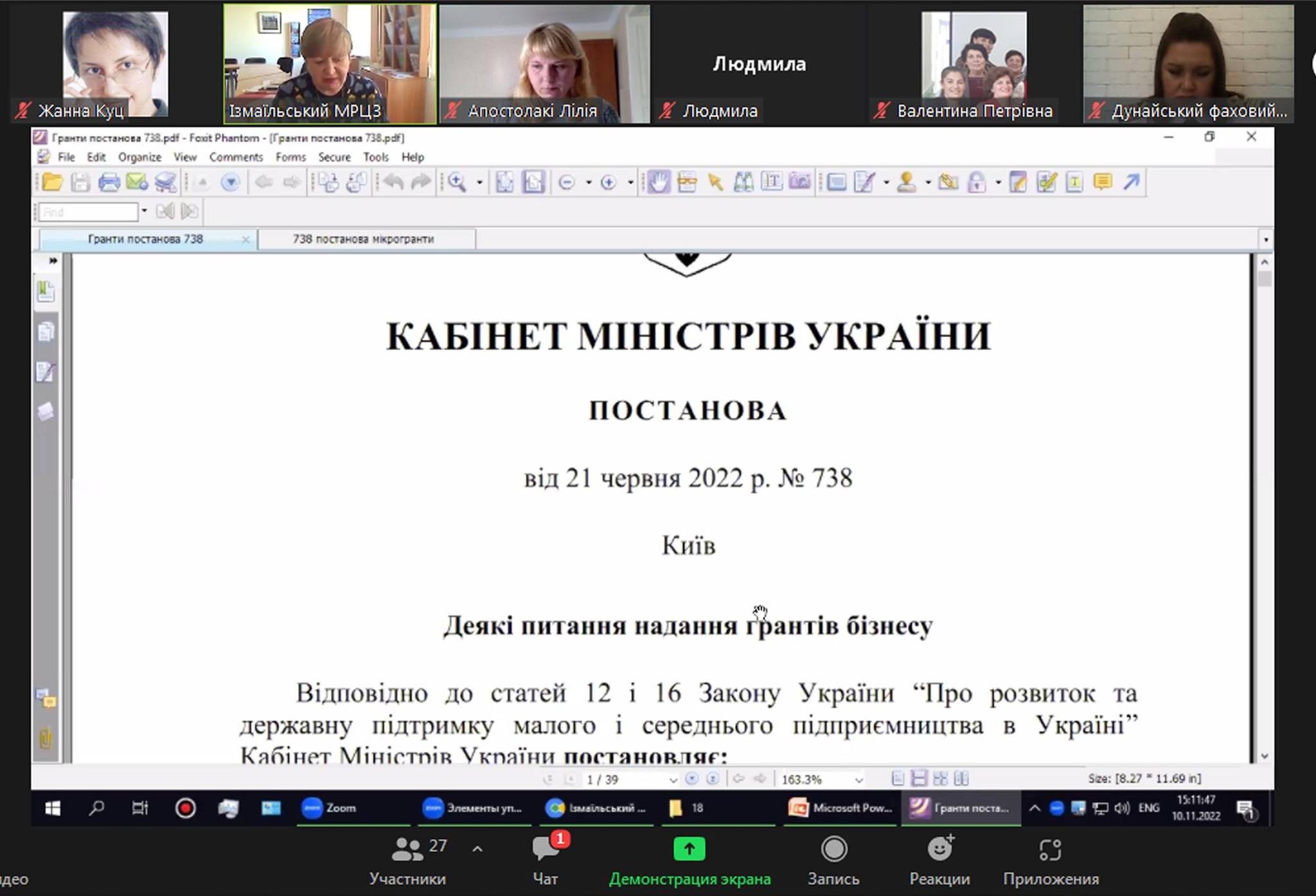Image resolution: width=1316 pixels, height=896 pixels.
Task: Select the yellow Note comment tool
Action: pyautogui.click(x=1103, y=182)
